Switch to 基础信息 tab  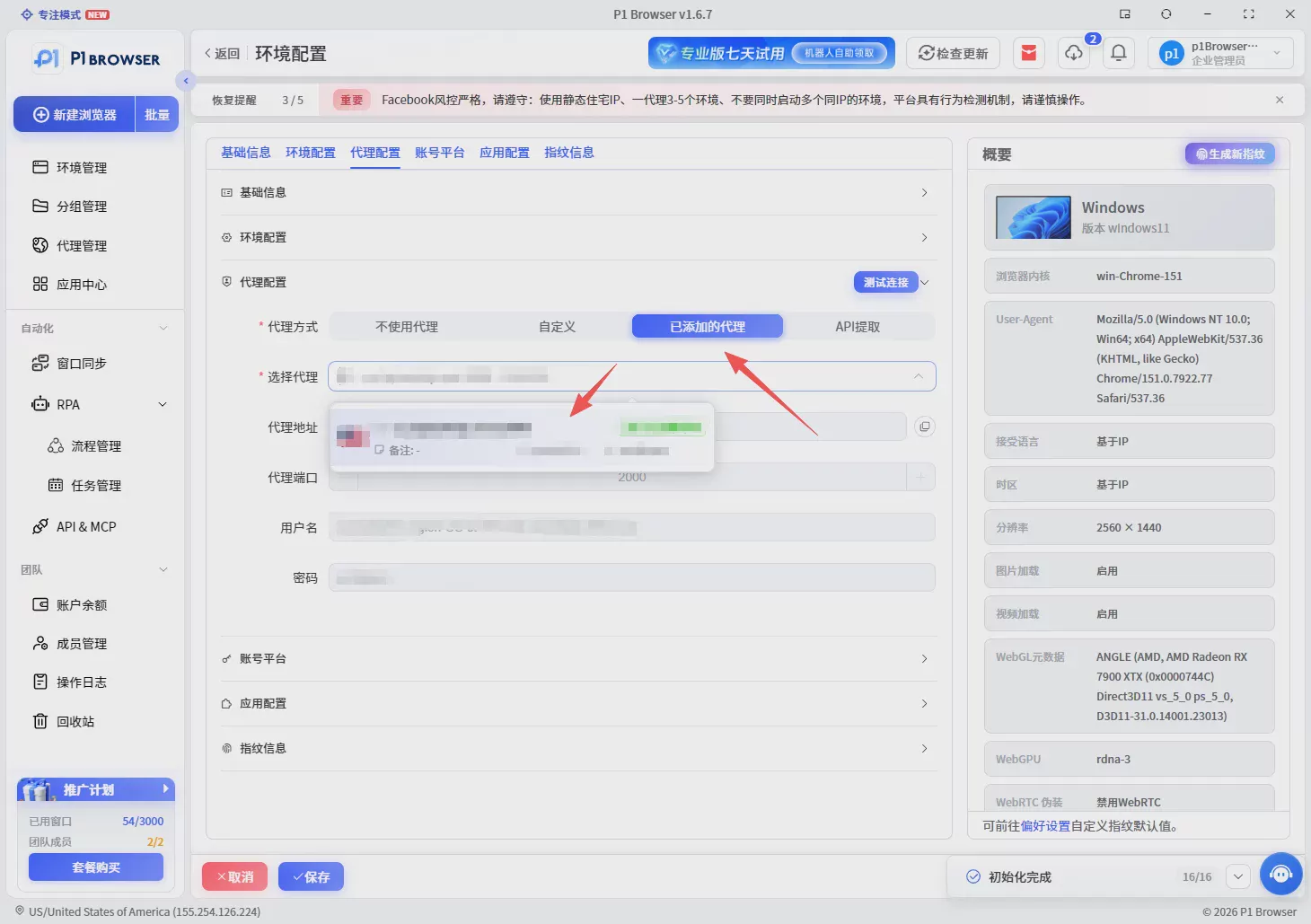(x=246, y=153)
